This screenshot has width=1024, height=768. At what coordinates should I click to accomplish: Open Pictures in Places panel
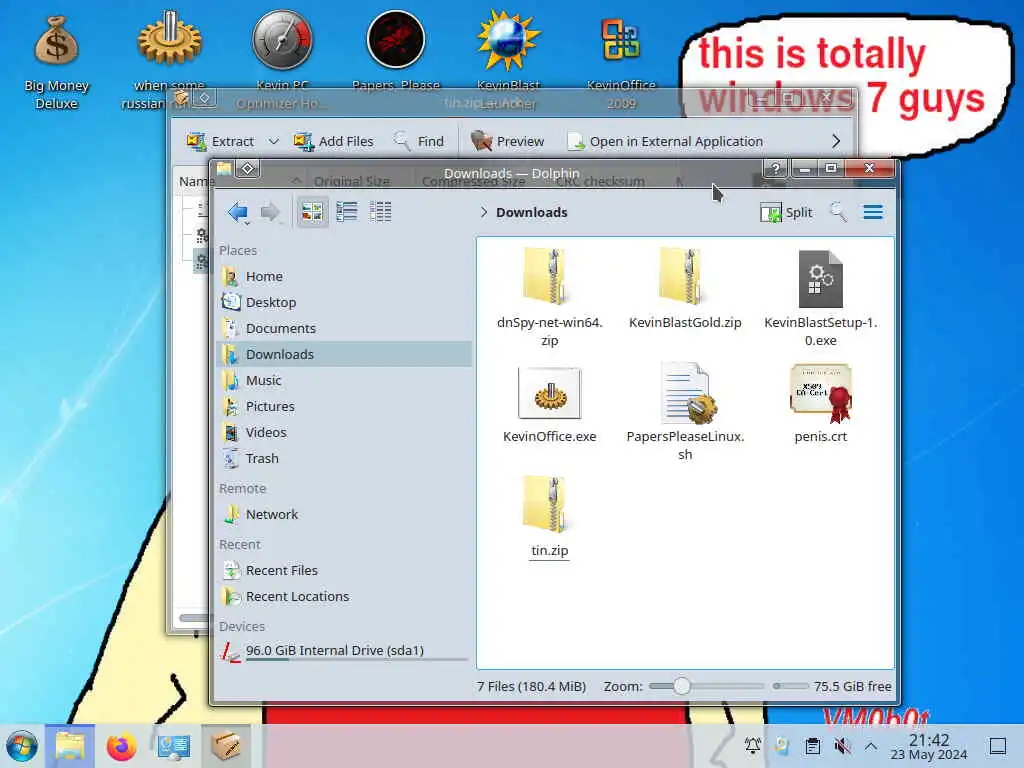click(344, 406)
